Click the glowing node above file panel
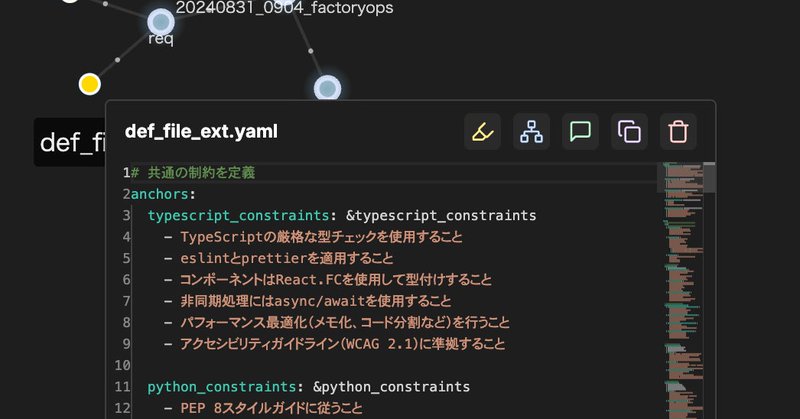 coord(327,88)
